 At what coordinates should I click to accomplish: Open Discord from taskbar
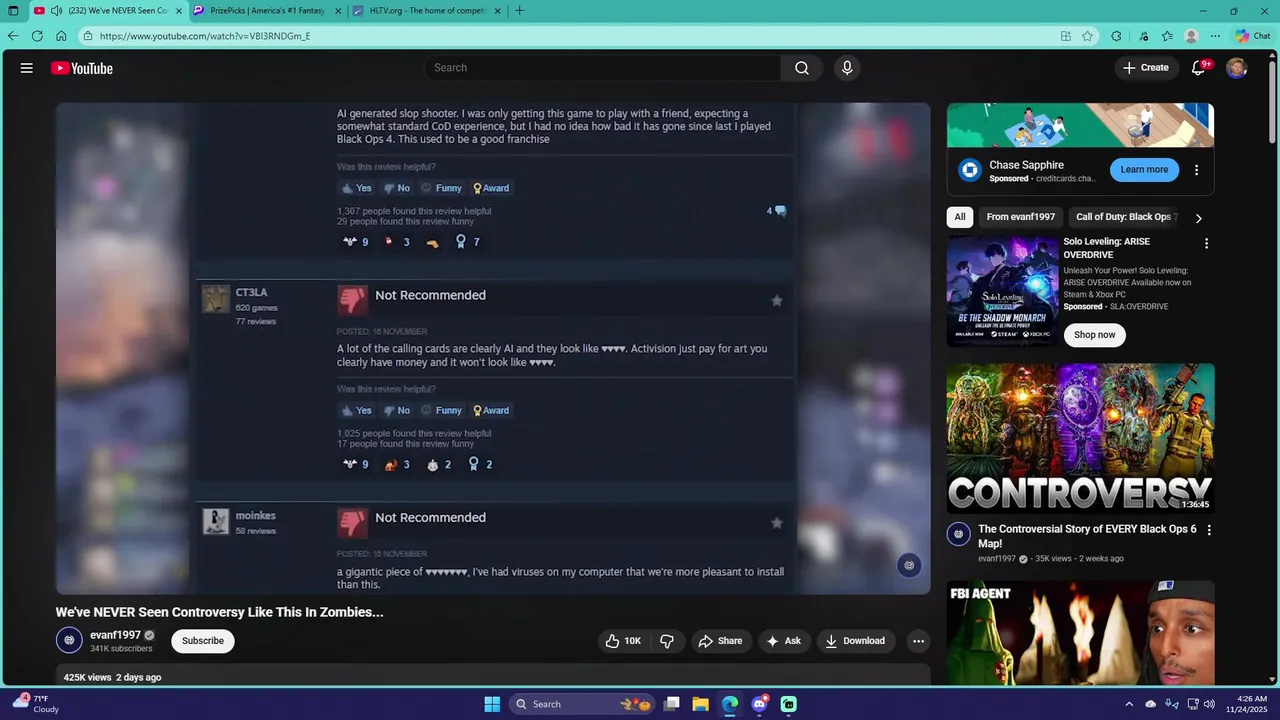pos(759,704)
